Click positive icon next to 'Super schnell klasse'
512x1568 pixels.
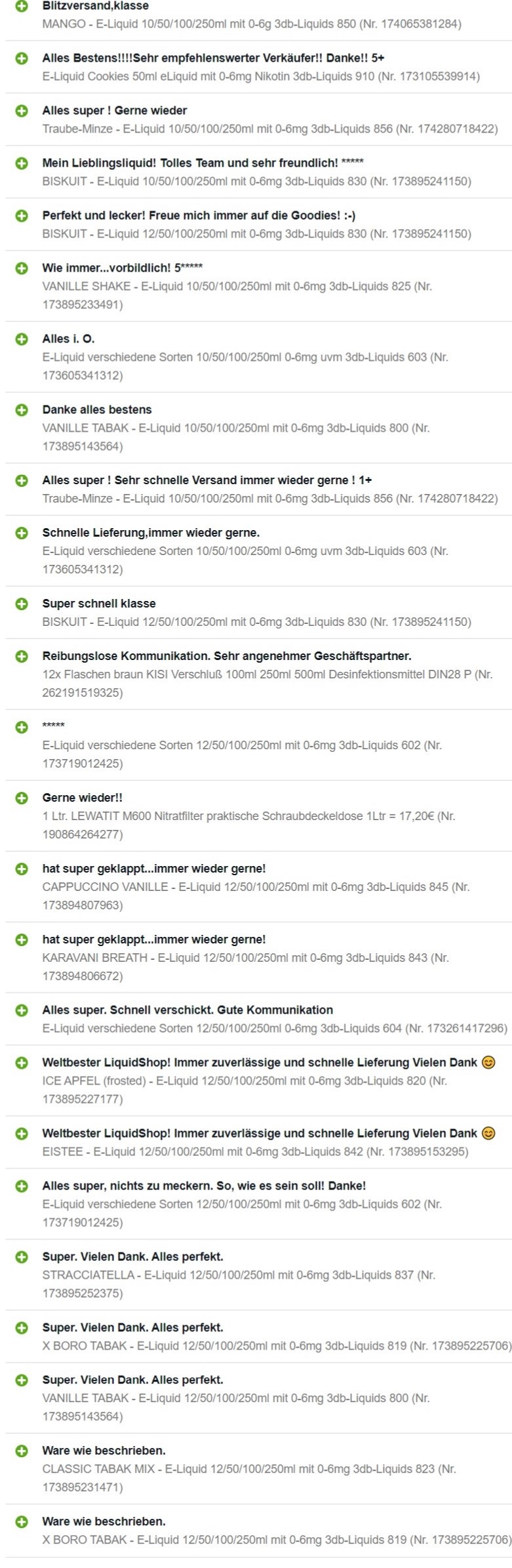(22, 604)
